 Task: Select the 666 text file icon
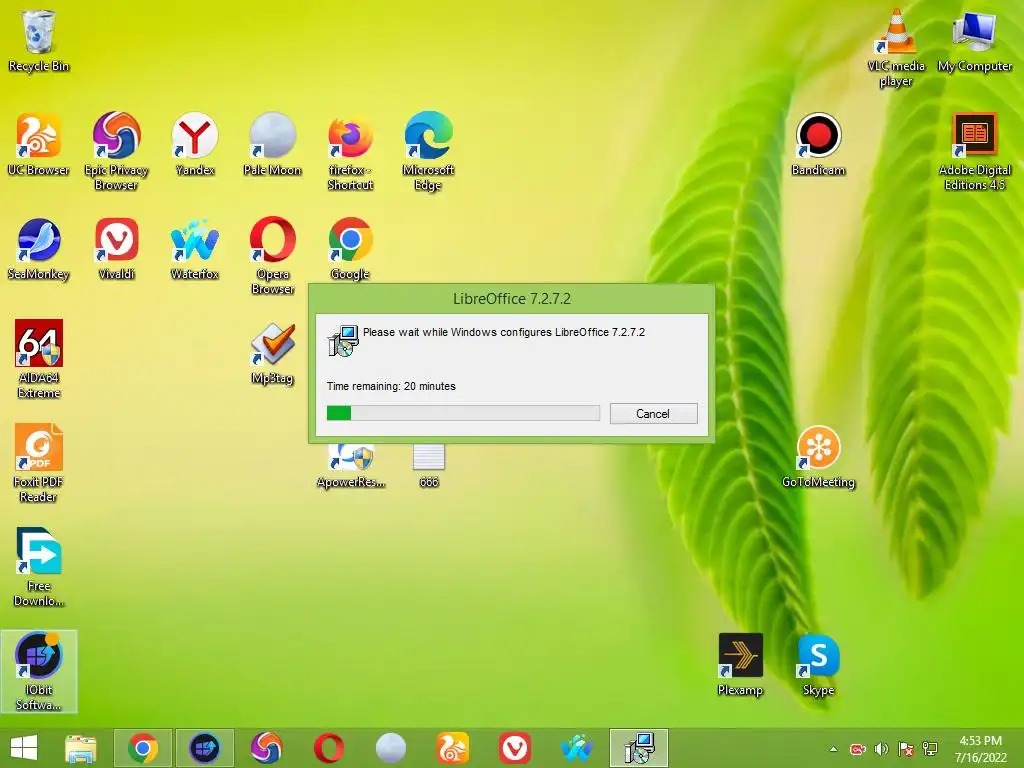click(428, 466)
